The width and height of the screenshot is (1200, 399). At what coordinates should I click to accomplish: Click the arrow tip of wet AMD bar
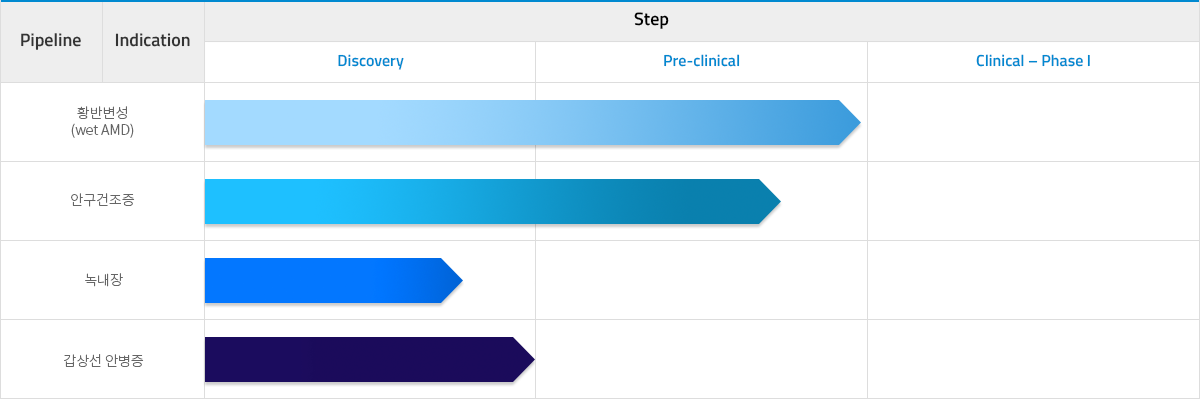[850, 123]
